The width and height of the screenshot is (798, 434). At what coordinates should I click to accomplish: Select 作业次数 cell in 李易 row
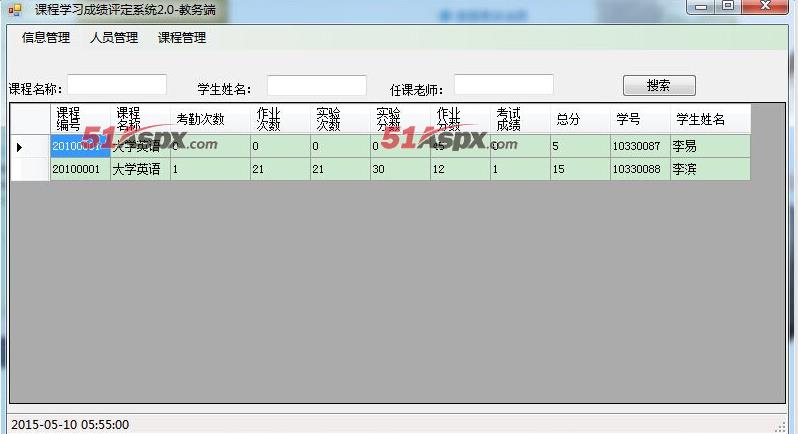(x=280, y=147)
